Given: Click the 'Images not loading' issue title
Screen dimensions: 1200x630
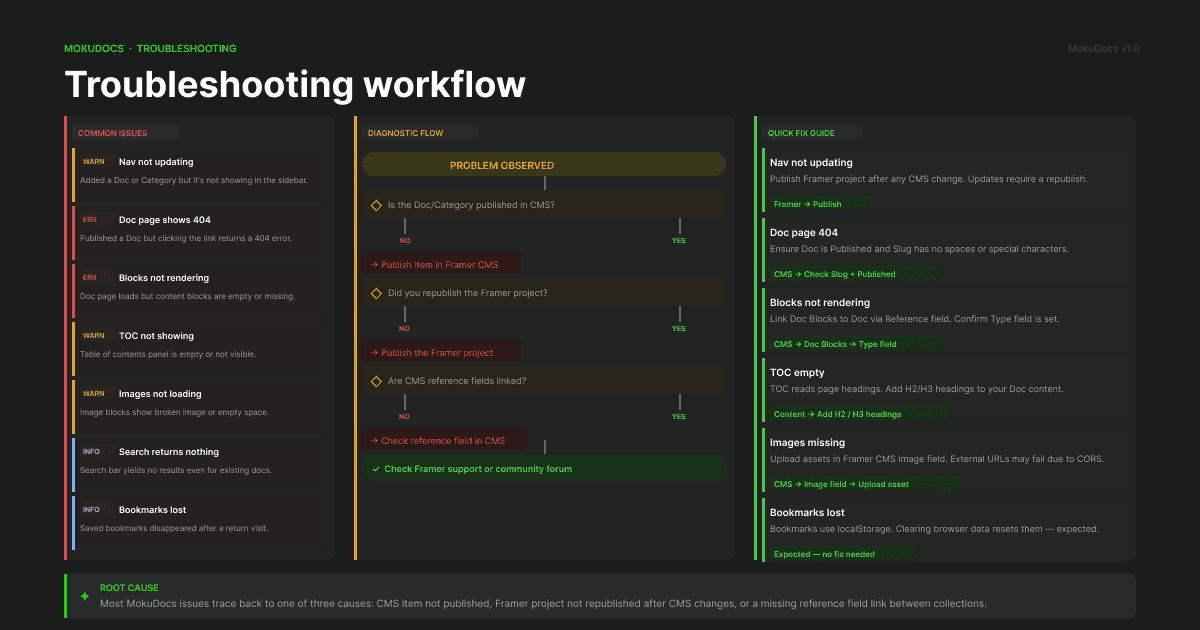Looking at the screenshot, I should pyautogui.click(x=160, y=393).
